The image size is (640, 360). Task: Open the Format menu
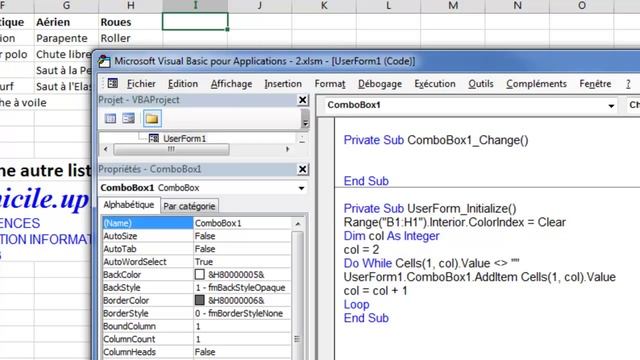point(330,84)
